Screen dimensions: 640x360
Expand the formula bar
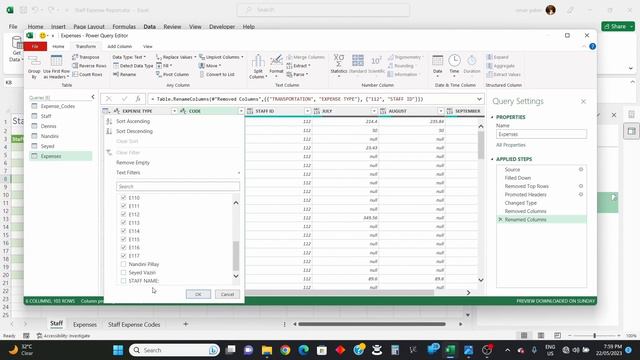click(479, 99)
